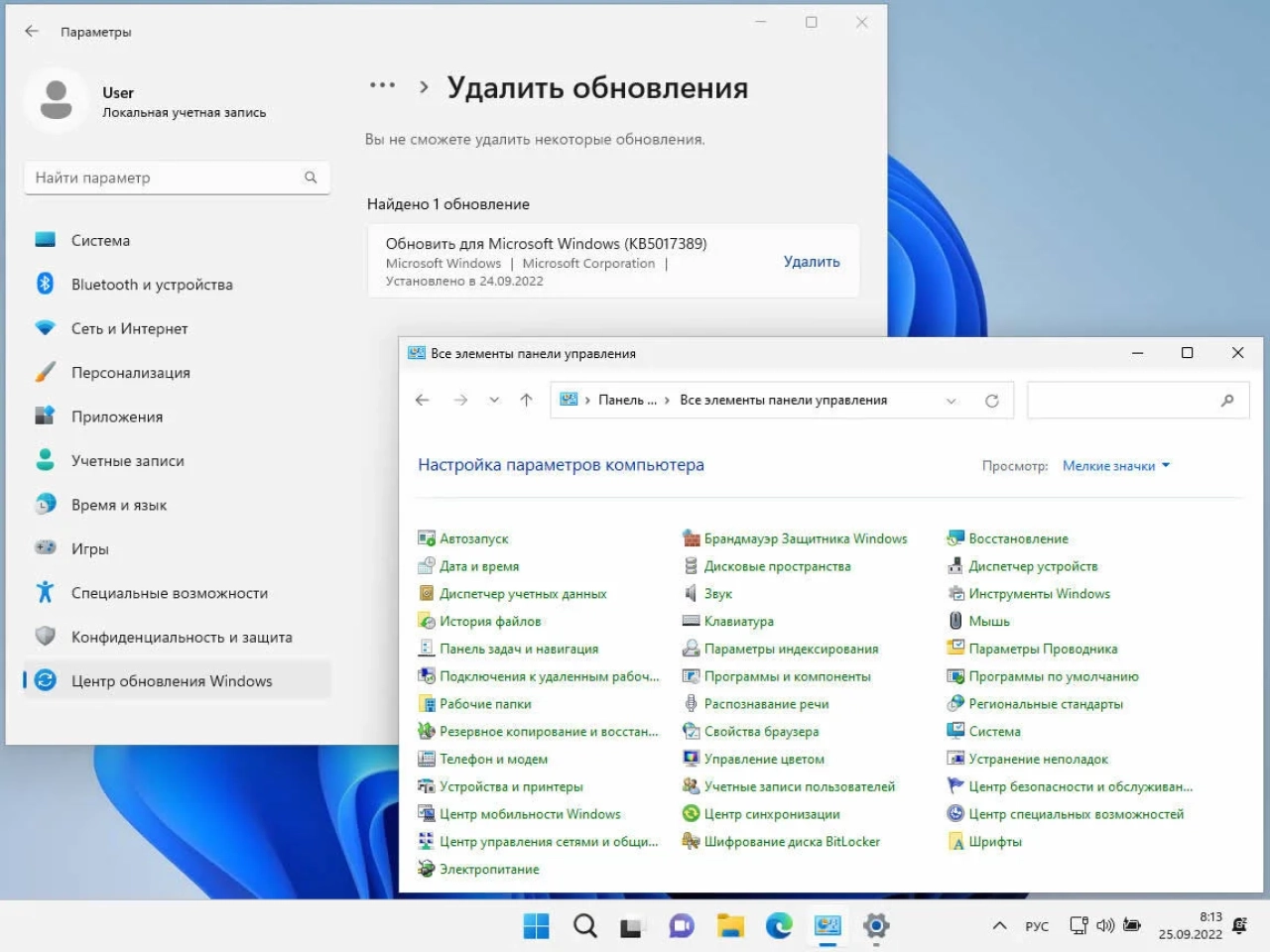This screenshot has height=952, width=1270.
Task: Open Конфиденциальность и защита in Settings
Action: pyautogui.click(x=177, y=637)
